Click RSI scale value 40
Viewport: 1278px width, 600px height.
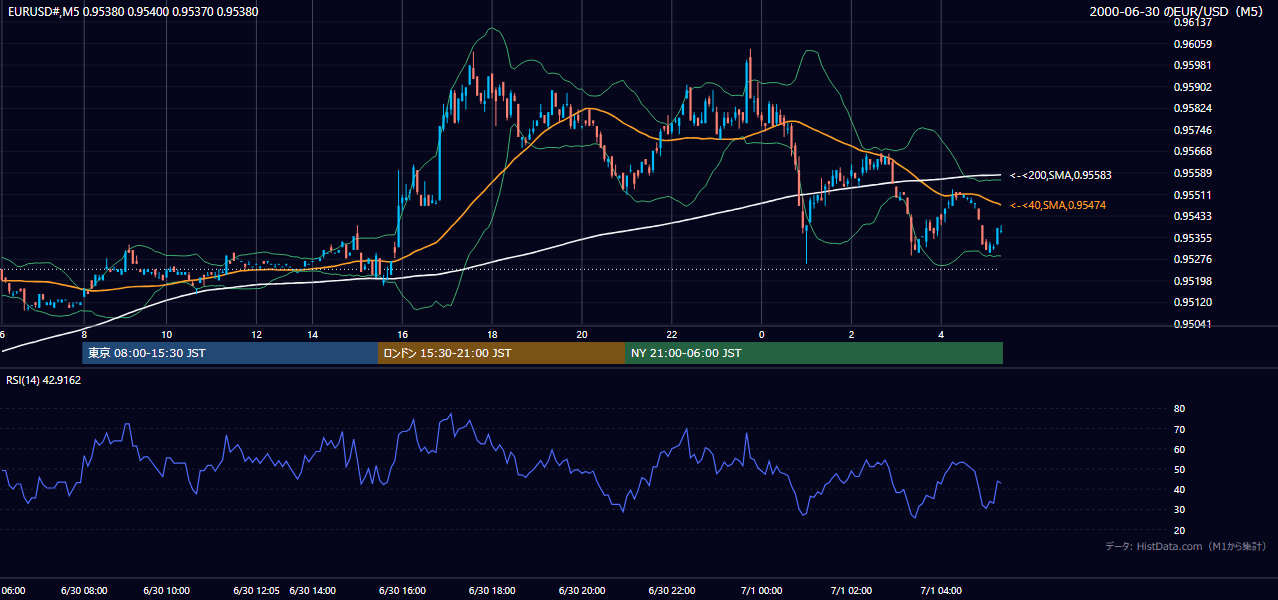click(x=1179, y=489)
